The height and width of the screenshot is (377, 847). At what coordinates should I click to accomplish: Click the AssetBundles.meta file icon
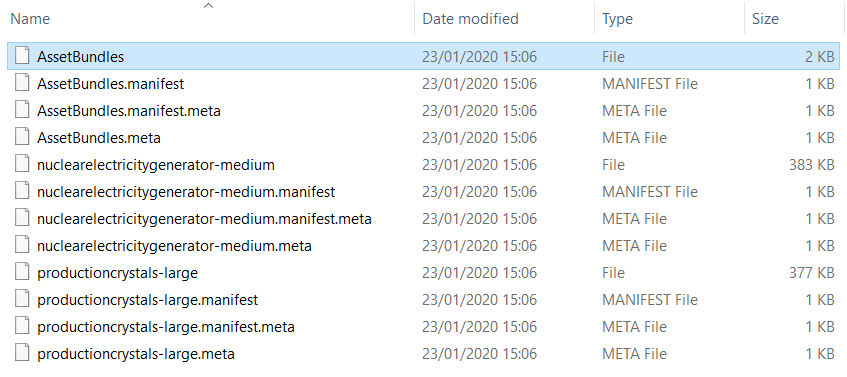pos(22,137)
